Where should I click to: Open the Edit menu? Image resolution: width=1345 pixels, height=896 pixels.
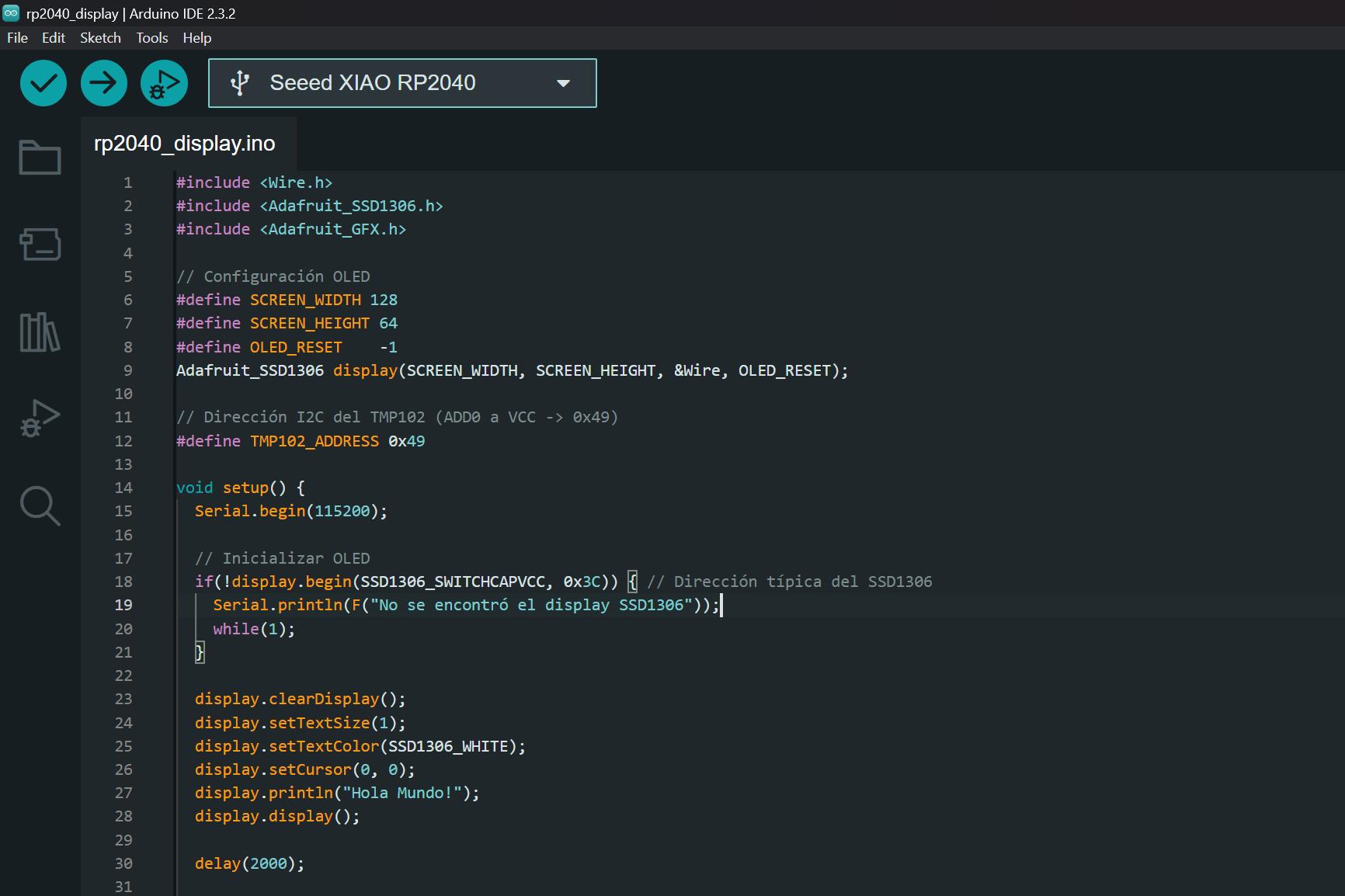[54, 38]
